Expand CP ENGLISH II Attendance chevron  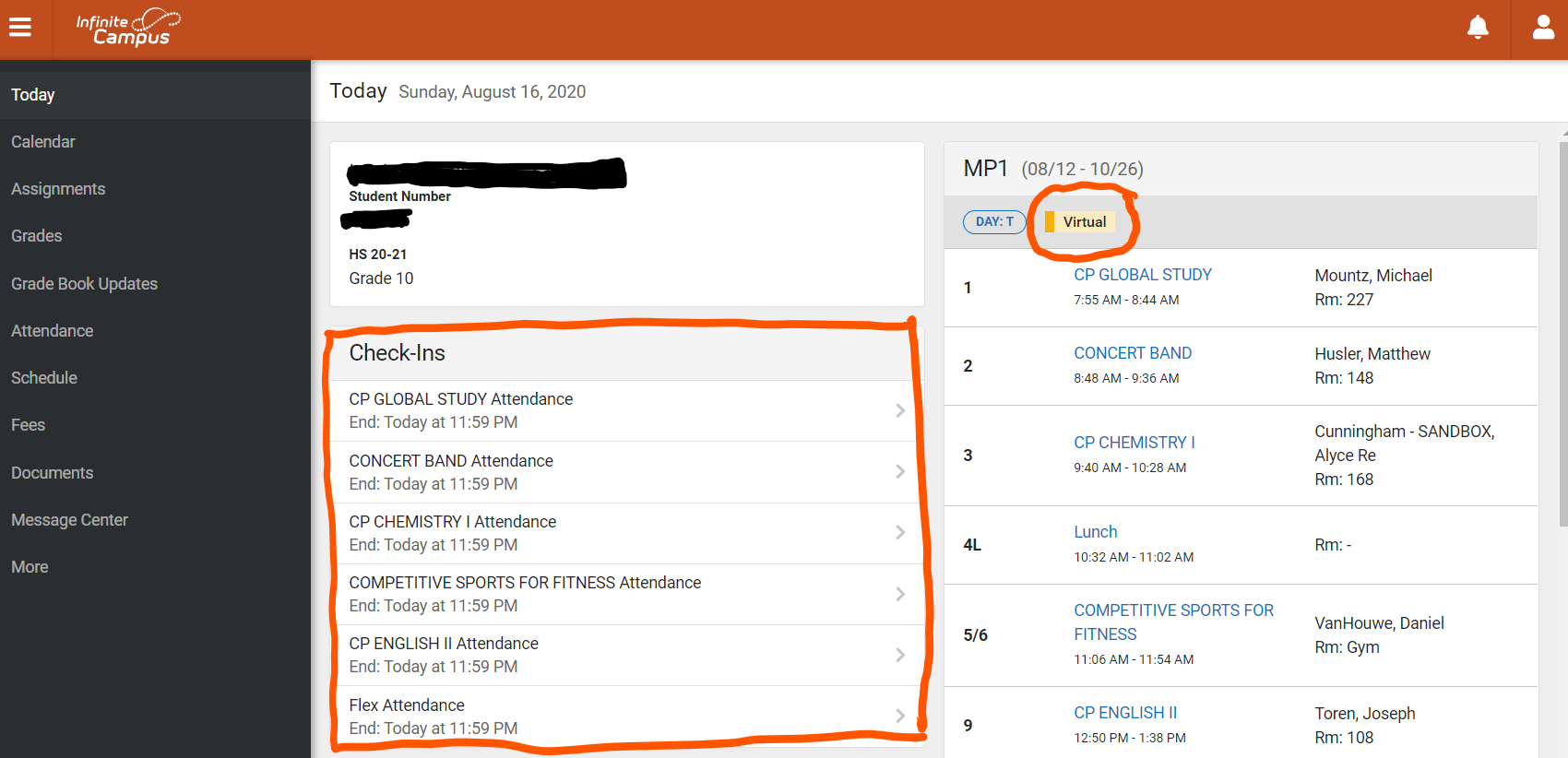[x=900, y=655]
